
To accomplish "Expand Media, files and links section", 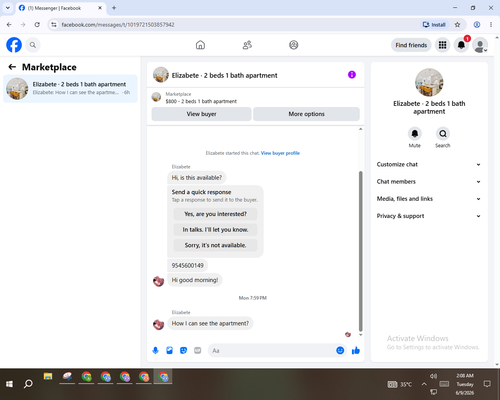I will coord(429,199).
